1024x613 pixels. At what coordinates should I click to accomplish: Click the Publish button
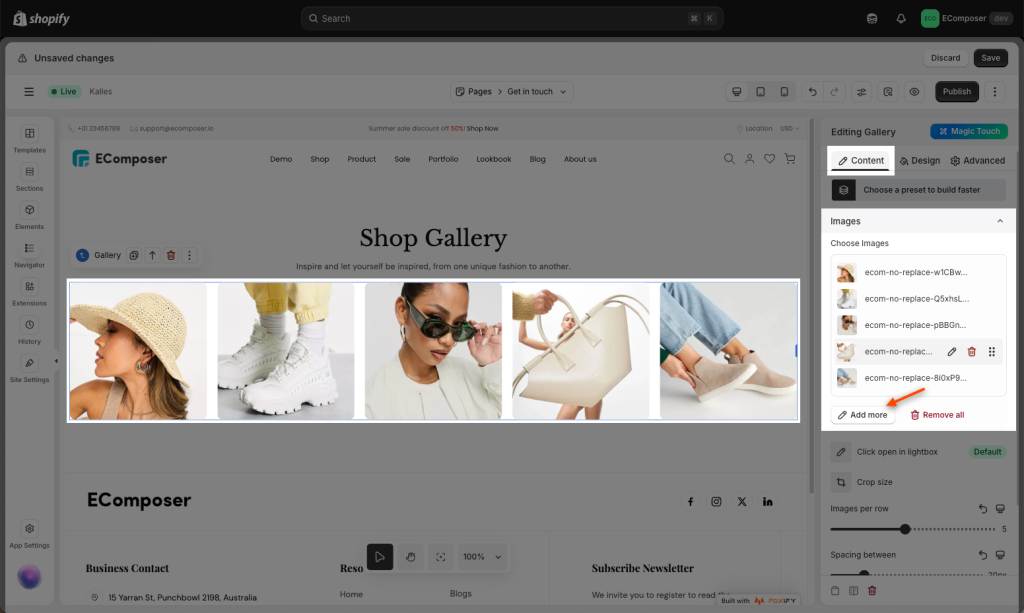(956, 92)
